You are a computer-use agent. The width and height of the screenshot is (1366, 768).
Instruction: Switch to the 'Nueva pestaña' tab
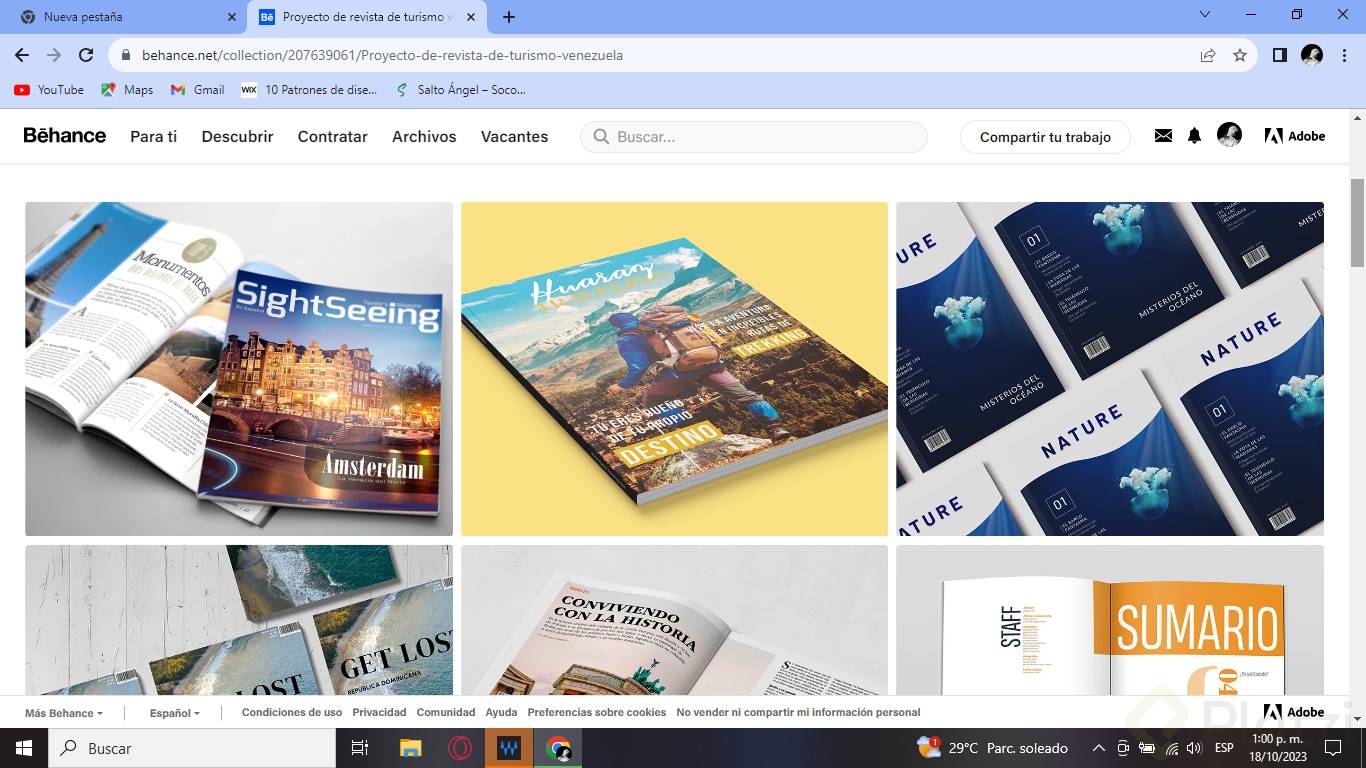(122, 17)
